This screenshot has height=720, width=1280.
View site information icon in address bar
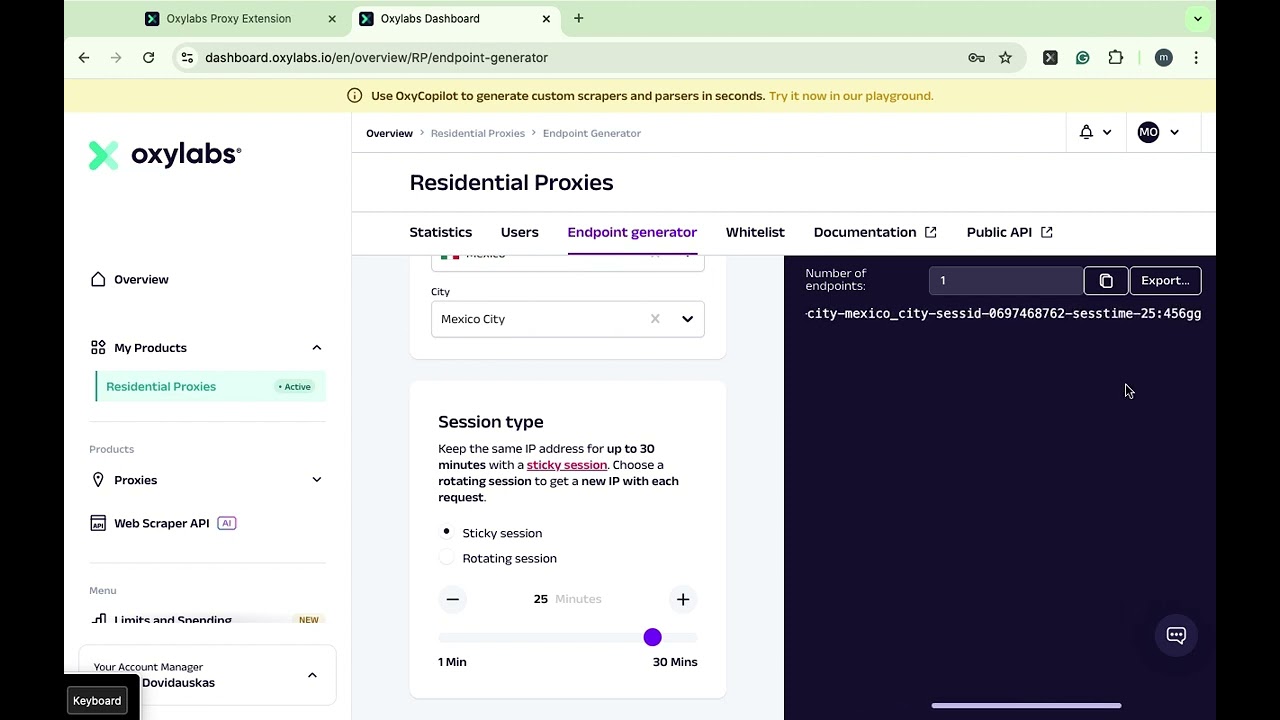[x=187, y=58]
